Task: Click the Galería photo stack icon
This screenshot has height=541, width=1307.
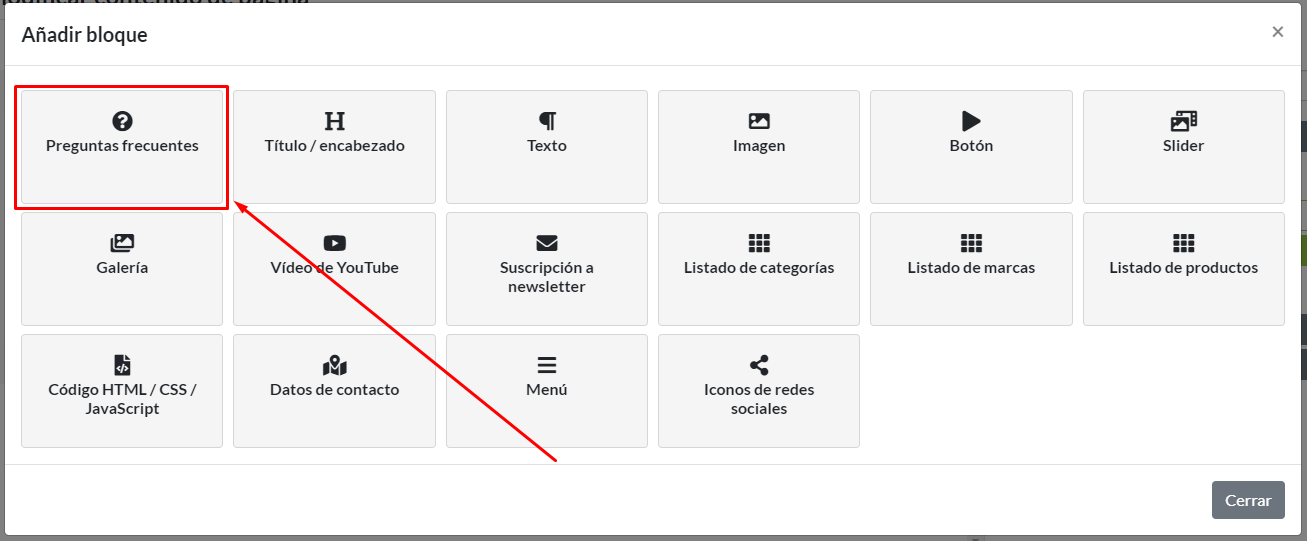Action: pyautogui.click(x=122, y=243)
